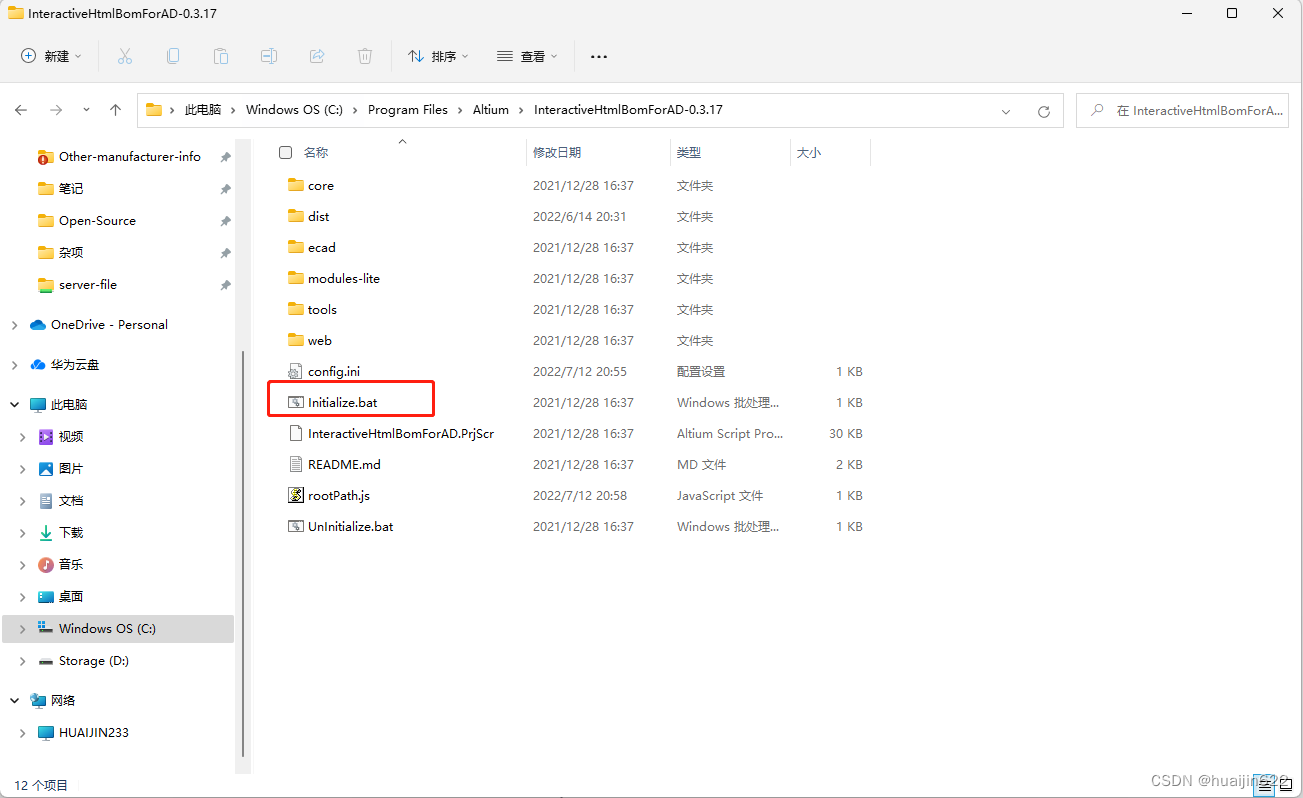Expand Storage (D:) tree node
This screenshot has width=1303, height=798.
pyautogui.click(x=23, y=661)
